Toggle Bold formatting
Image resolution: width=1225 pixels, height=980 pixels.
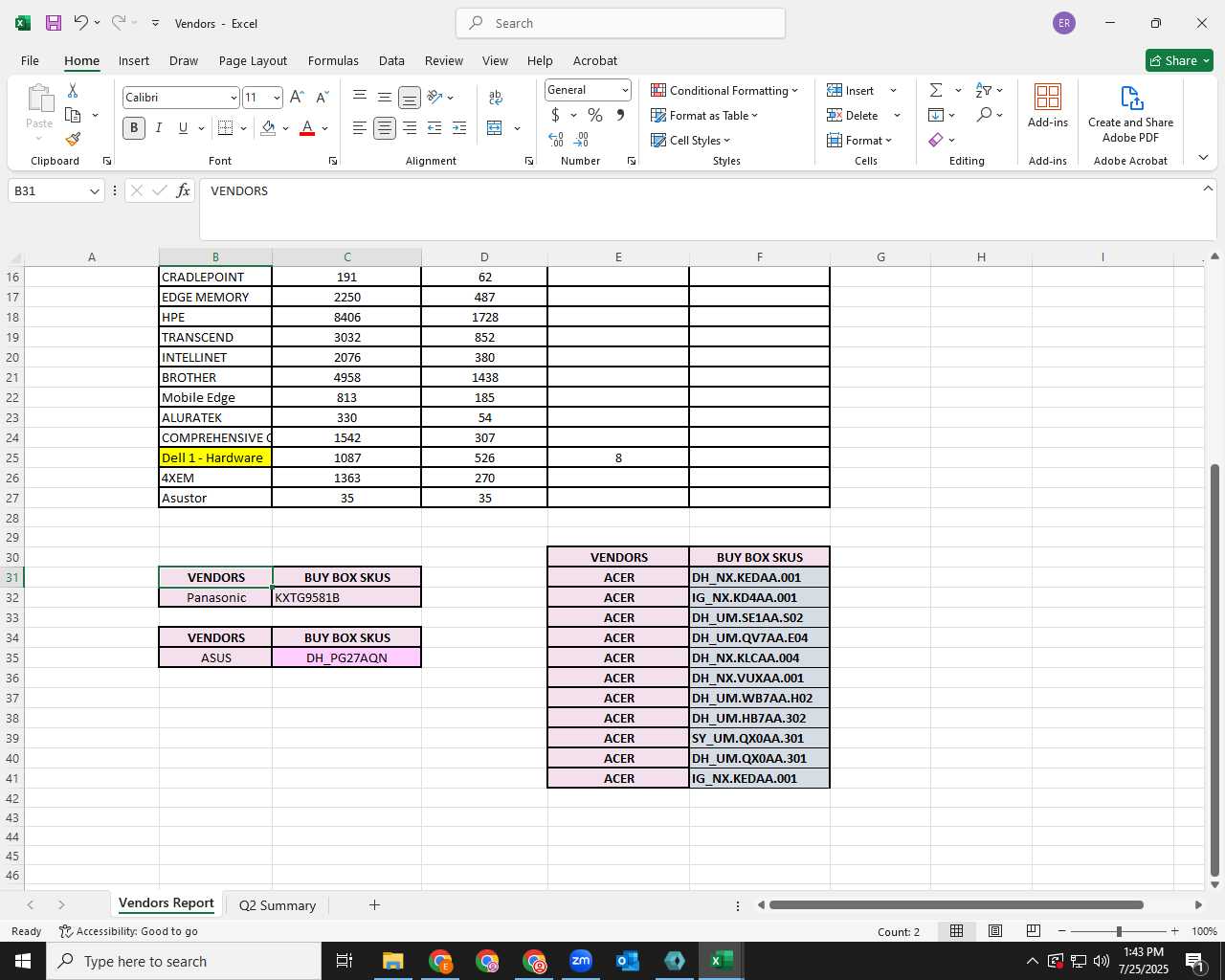[134, 127]
